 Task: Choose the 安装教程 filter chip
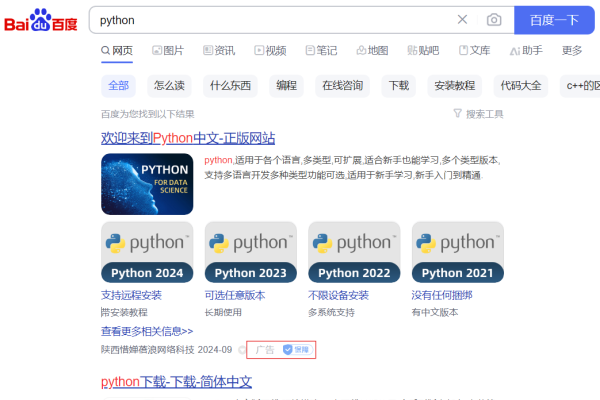pyautogui.click(x=455, y=86)
